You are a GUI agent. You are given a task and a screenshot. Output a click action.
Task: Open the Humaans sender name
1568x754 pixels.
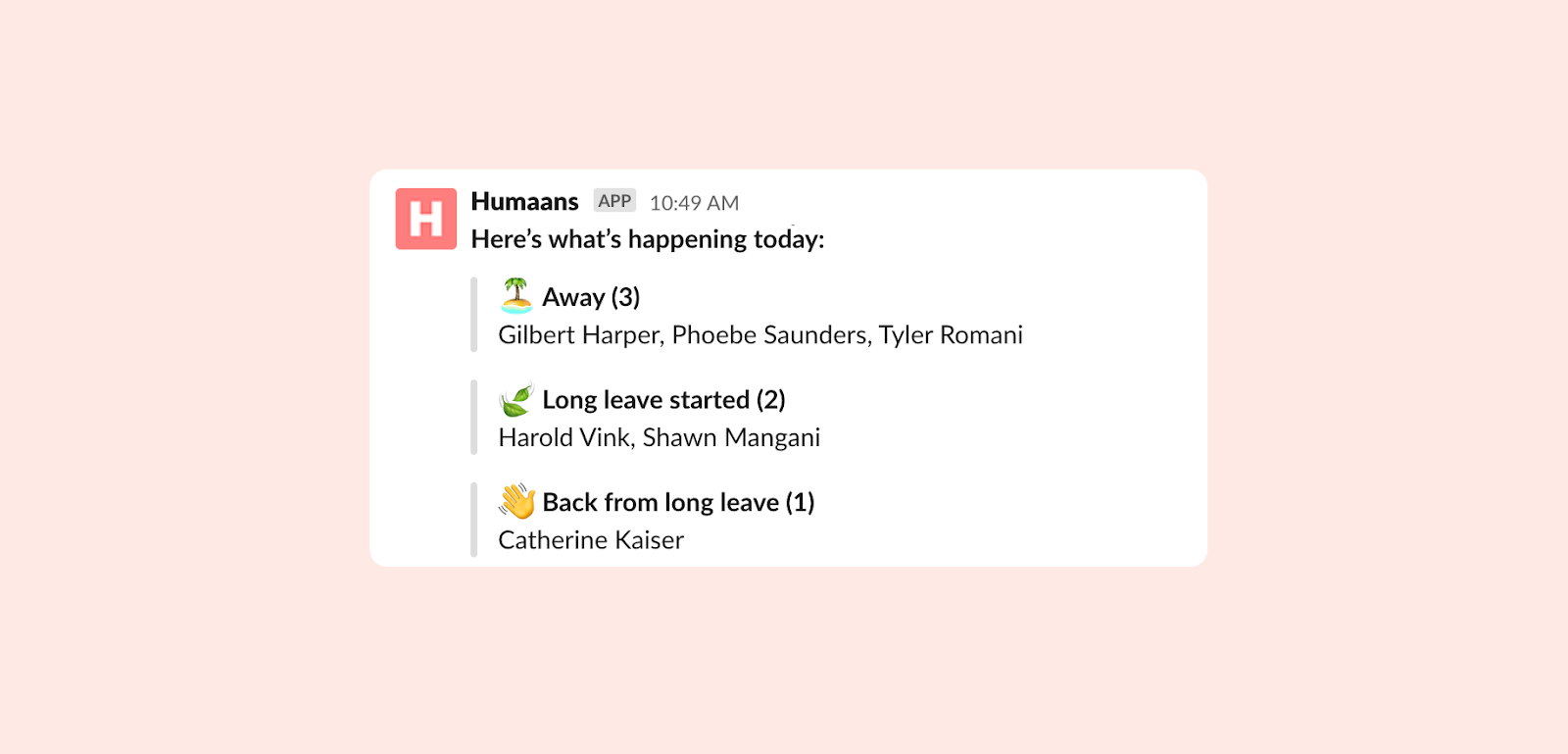point(524,202)
